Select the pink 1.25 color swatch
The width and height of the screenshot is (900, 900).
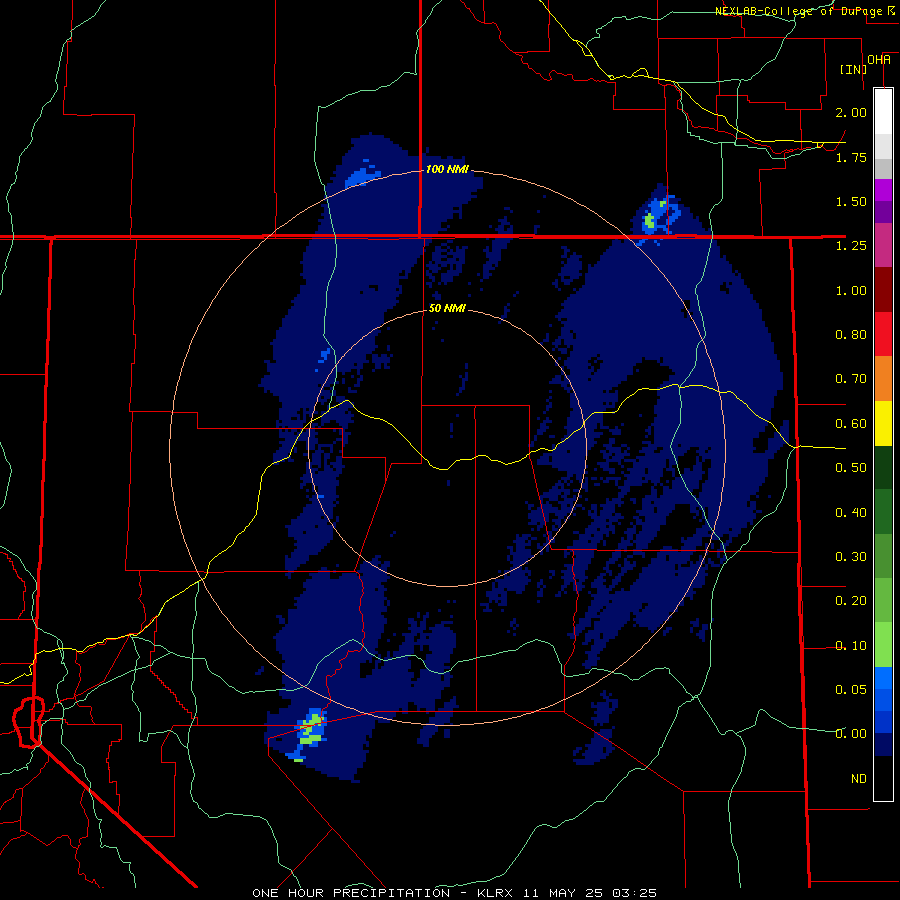883,245
